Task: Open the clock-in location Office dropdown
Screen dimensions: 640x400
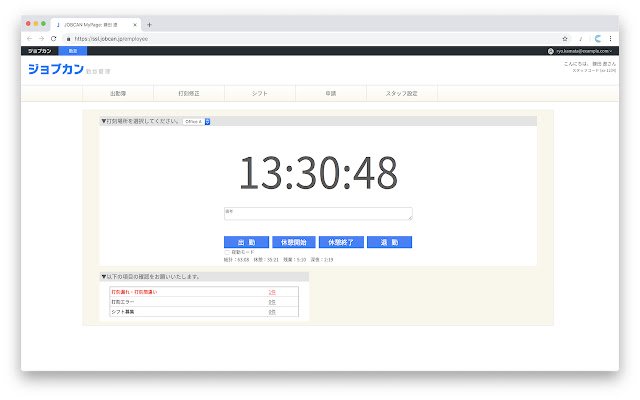Action: (x=197, y=122)
